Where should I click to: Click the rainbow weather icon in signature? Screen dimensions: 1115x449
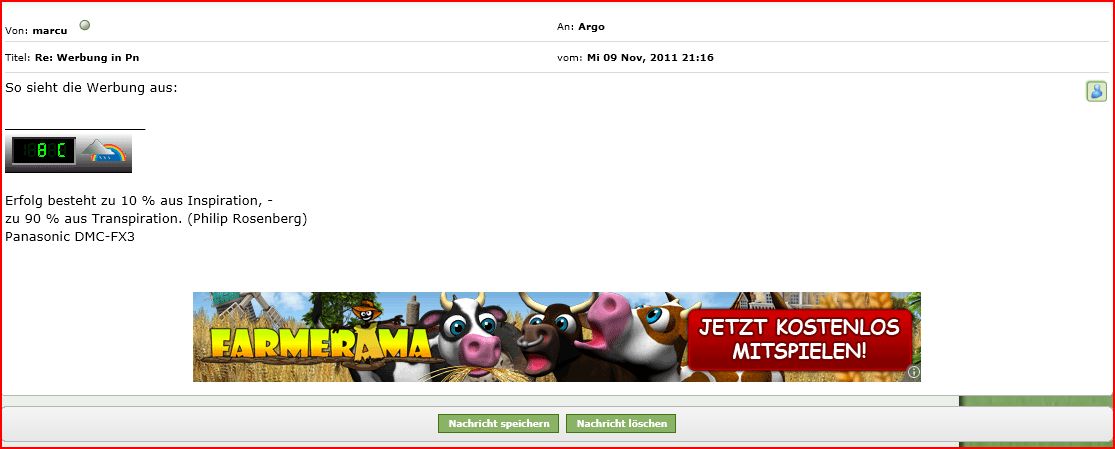tap(105, 153)
